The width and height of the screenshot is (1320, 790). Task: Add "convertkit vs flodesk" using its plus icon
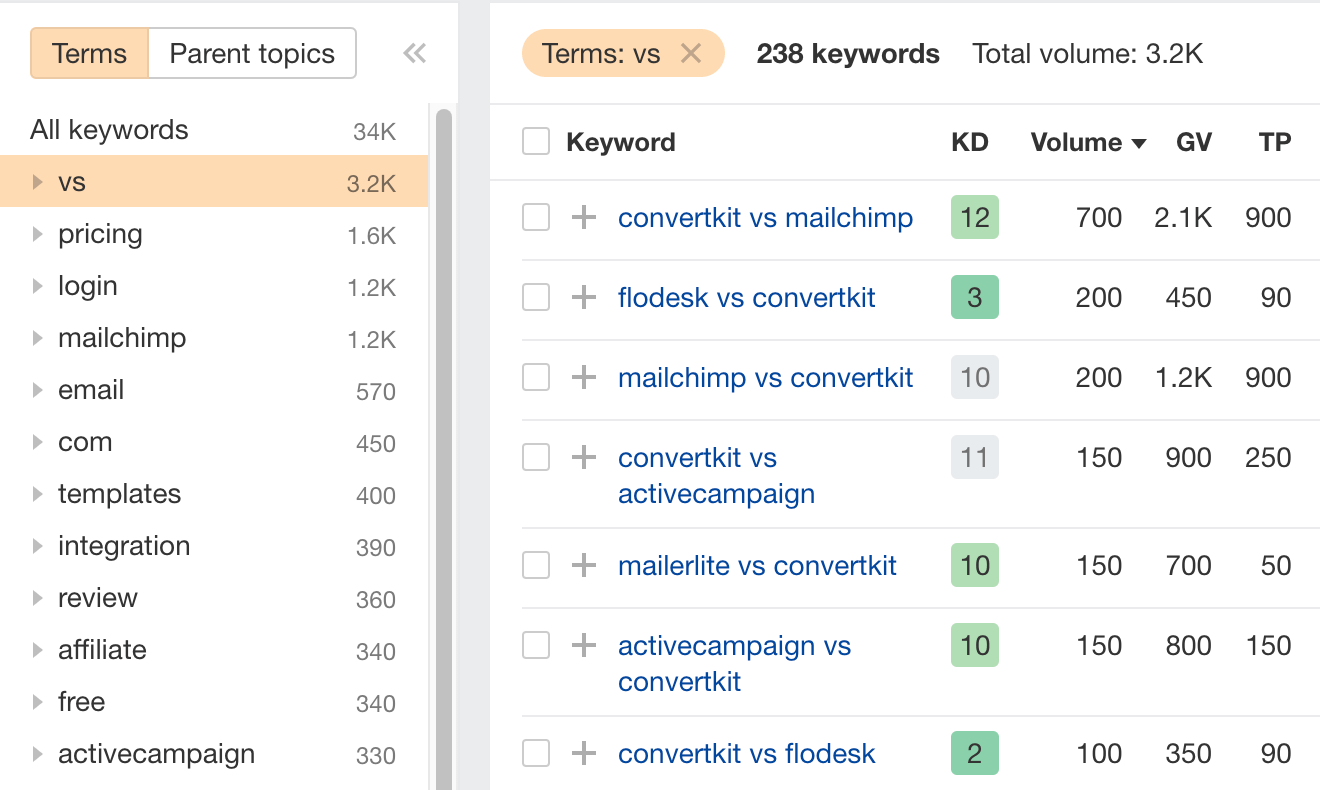[583, 753]
